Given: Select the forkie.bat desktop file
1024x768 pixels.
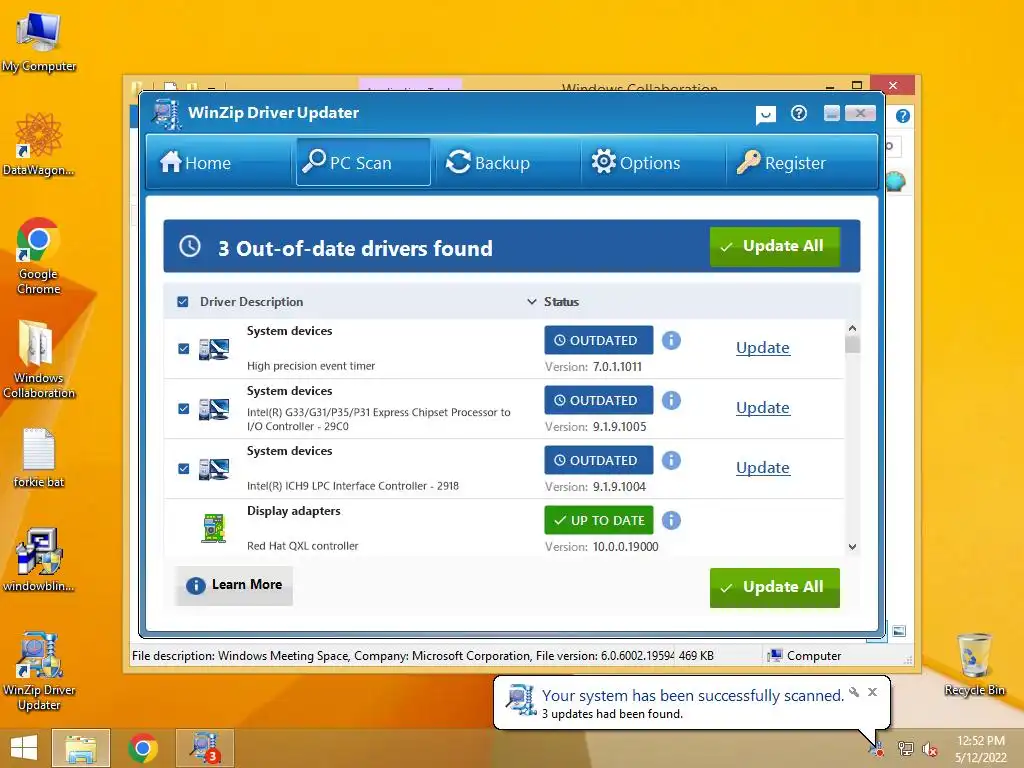Looking at the screenshot, I should [x=39, y=457].
